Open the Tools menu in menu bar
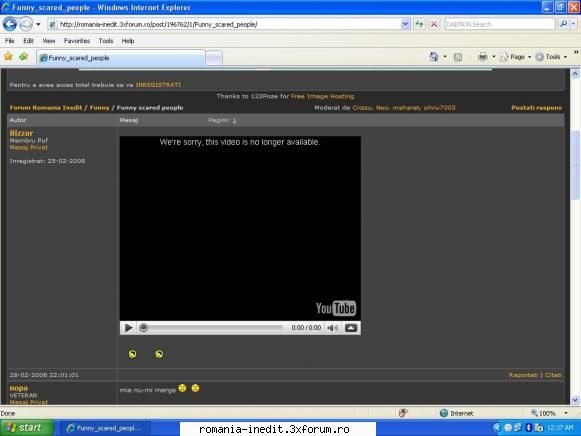581x436 pixels. coord(106,41)
